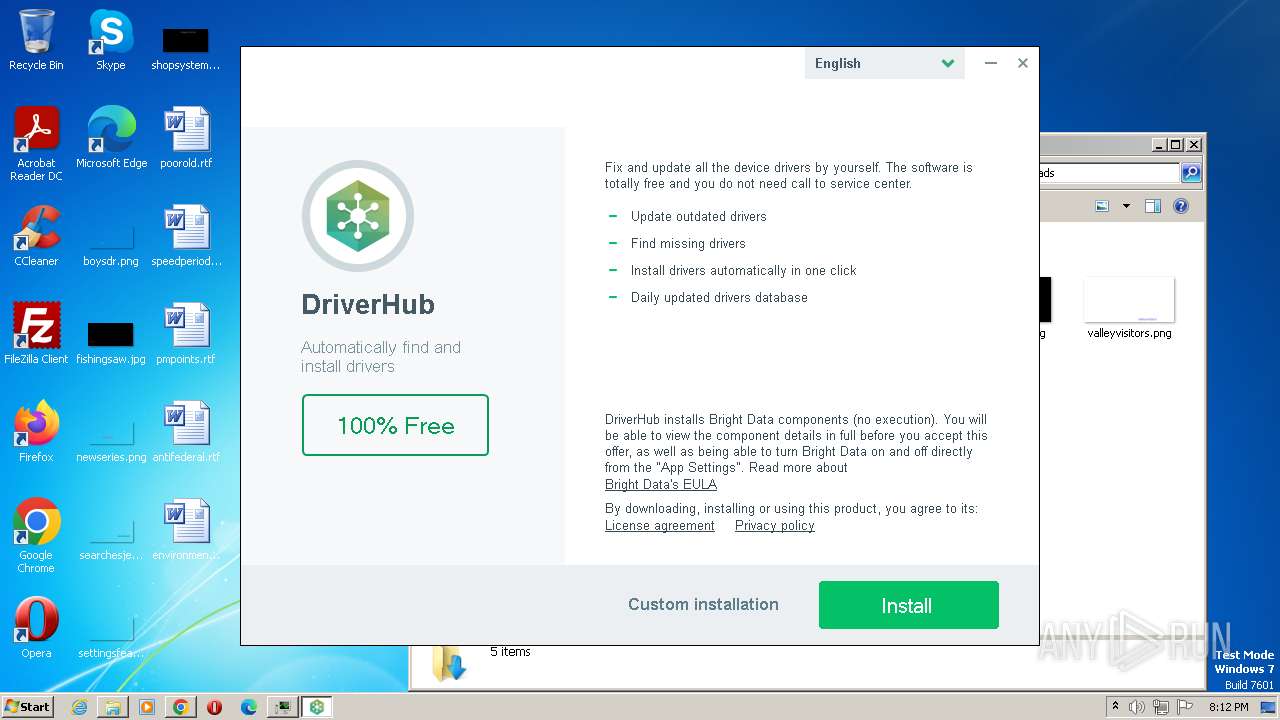Launch Edge from taskbar
This screenshot has height=720, width=1280.
pyautogui.click(x=249, y=707)
